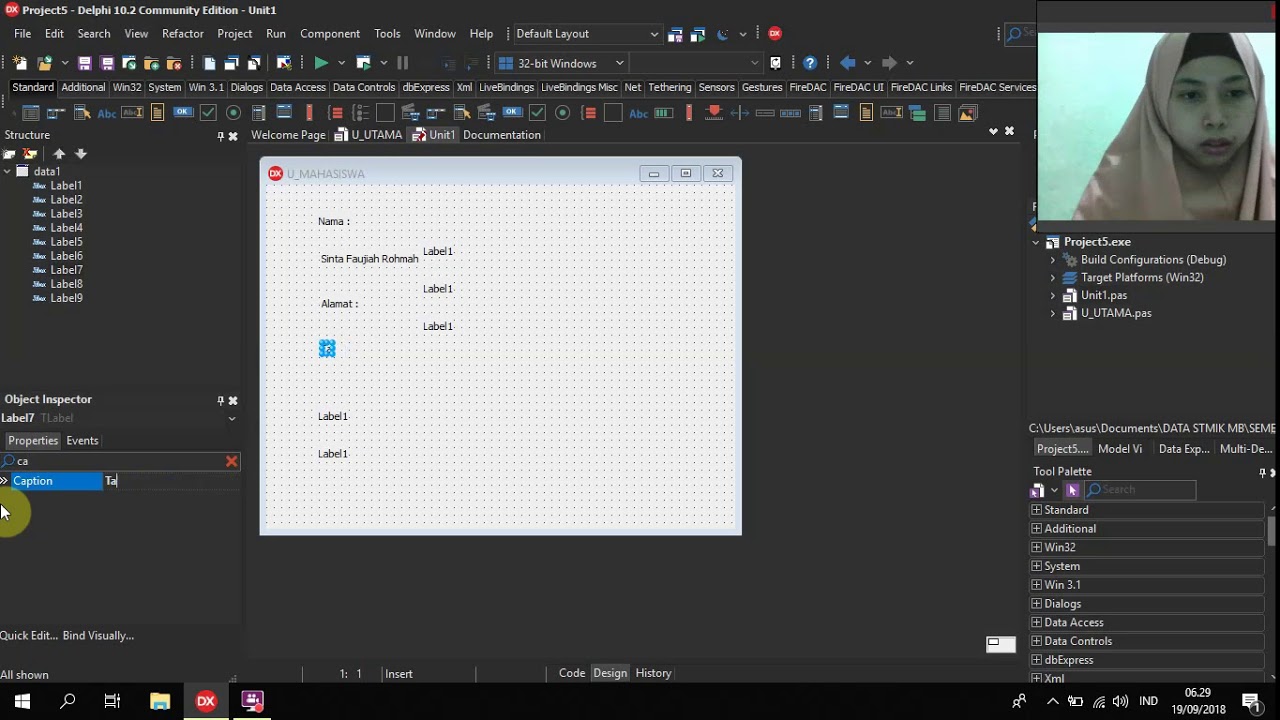The width and height of the screenshot is (1280, 720).
Task: Toggle the pin on the Structure panel
Action: (221, 135)
